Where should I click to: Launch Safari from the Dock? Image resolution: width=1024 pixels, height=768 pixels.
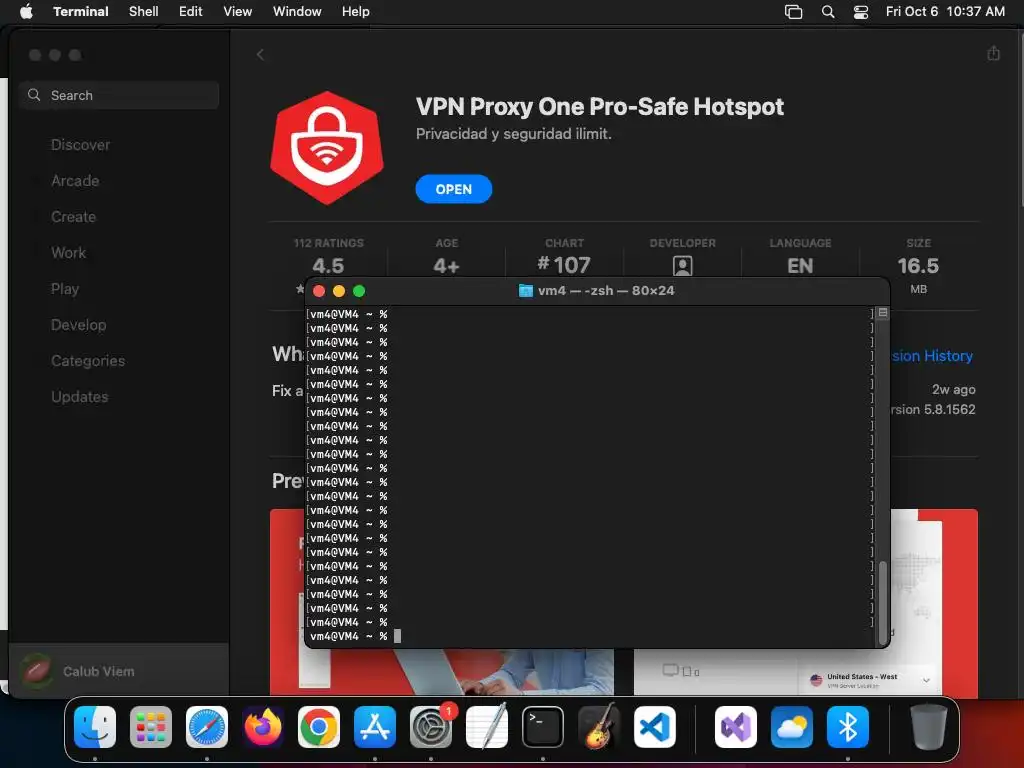click(207, 727)
